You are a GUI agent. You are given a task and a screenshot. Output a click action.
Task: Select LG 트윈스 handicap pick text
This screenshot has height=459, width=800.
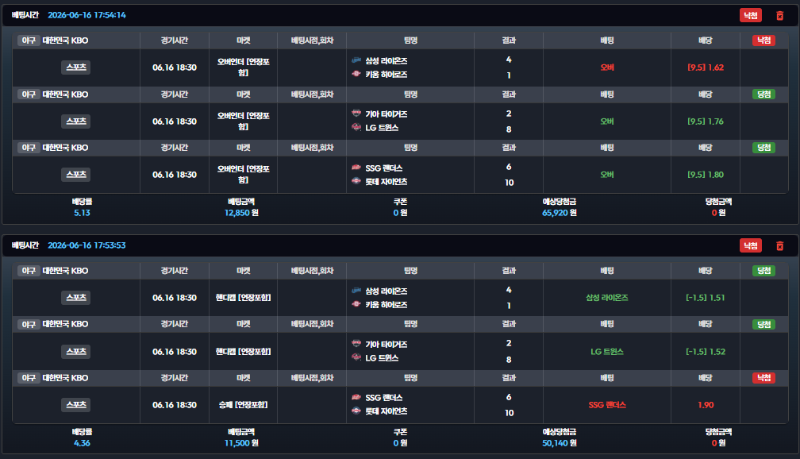(607, 351)
